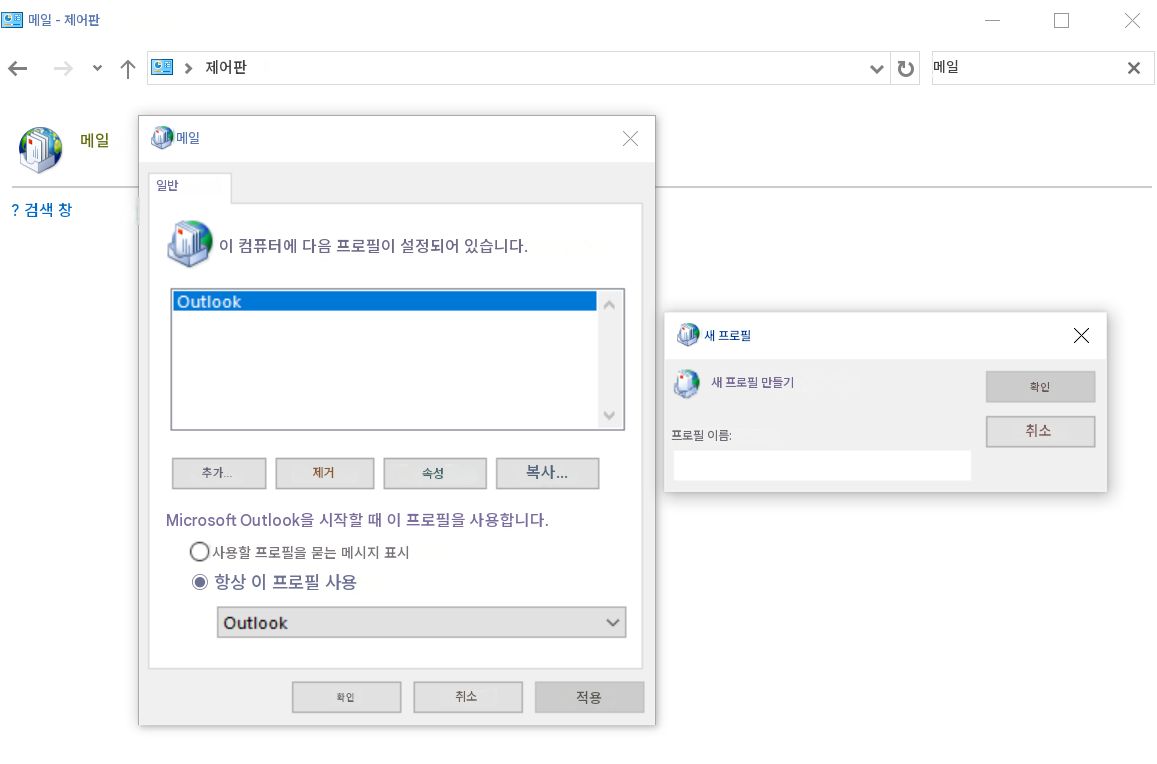Expand the address bar history dropdown
The height and width of the screenshot is (764, 1157).
[x=876, y=69]
